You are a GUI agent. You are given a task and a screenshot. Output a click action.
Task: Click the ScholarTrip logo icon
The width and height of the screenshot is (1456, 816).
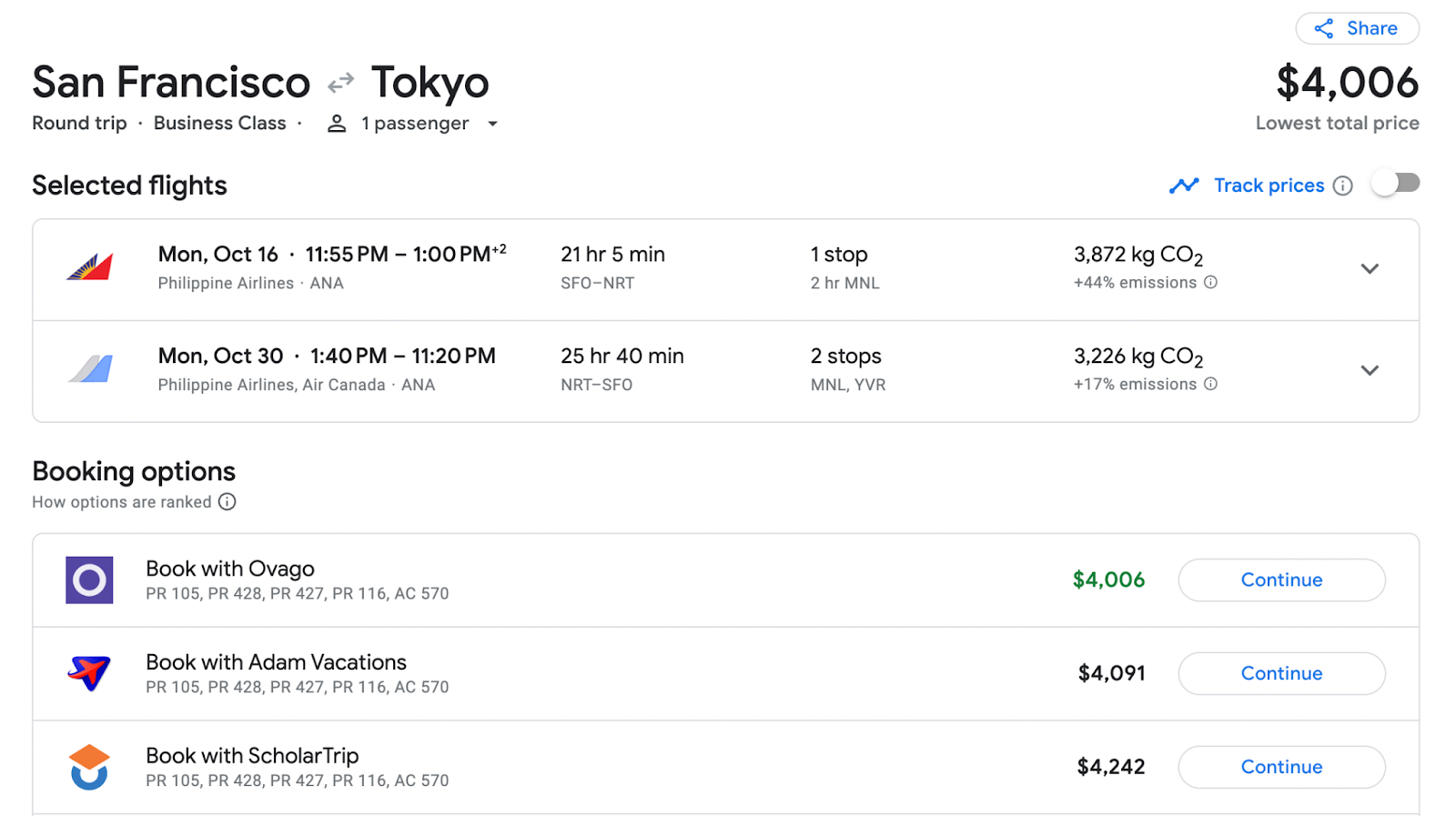[x=89, y=767]
